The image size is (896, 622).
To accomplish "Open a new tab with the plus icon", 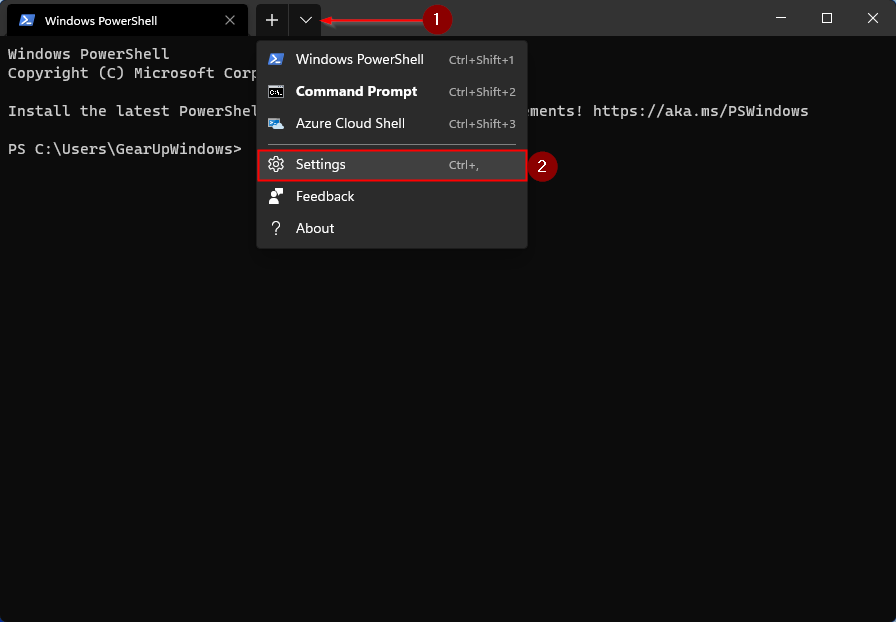I will pyautogui.click(x=272, y=19).
